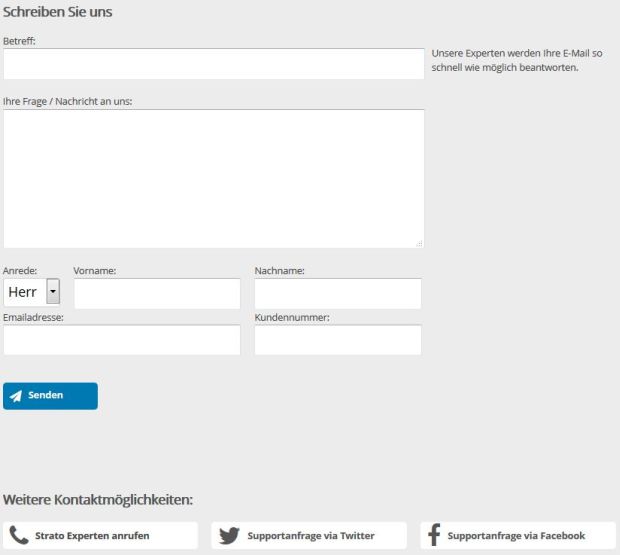
Task: Select the Emailadresse input field
Action: point(122,340)
